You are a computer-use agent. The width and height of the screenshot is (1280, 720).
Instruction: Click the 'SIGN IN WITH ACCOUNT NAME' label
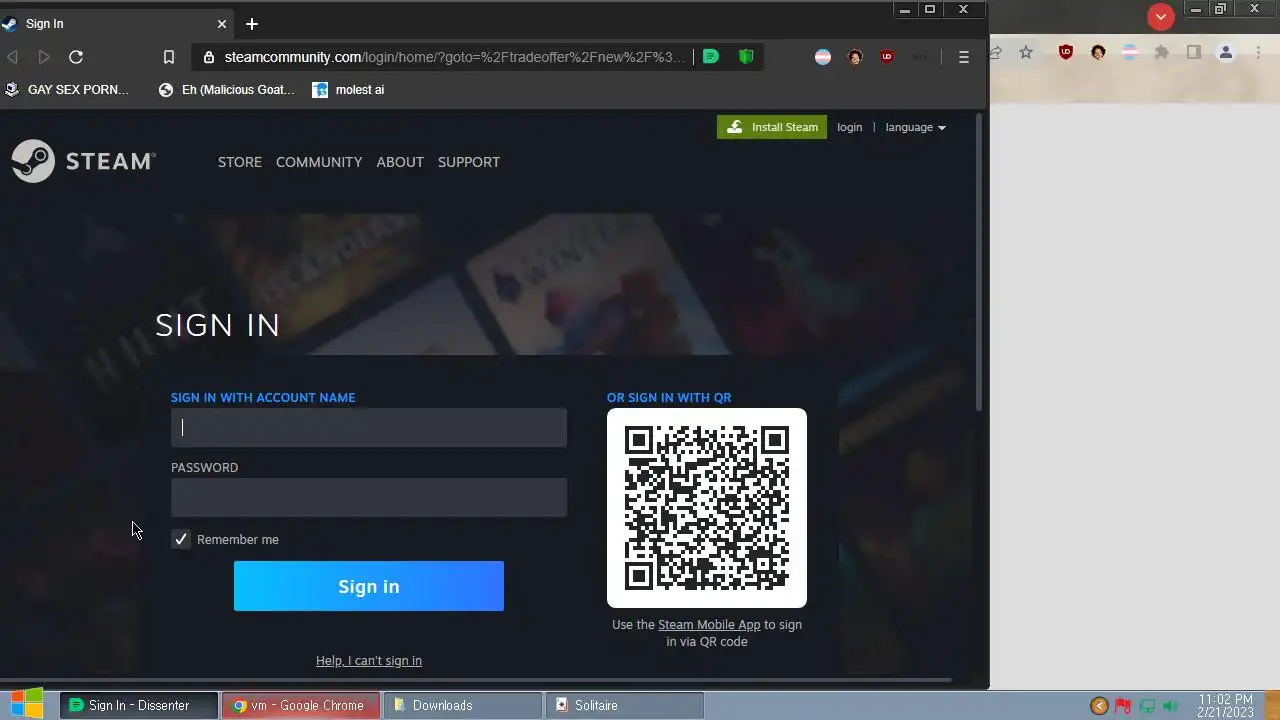[263, 398]
